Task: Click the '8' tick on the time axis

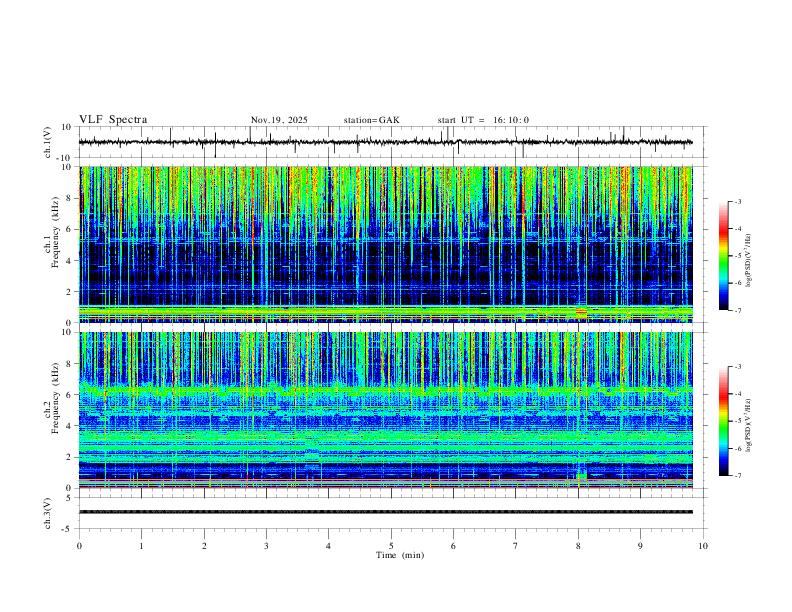Action: point(578,546)
